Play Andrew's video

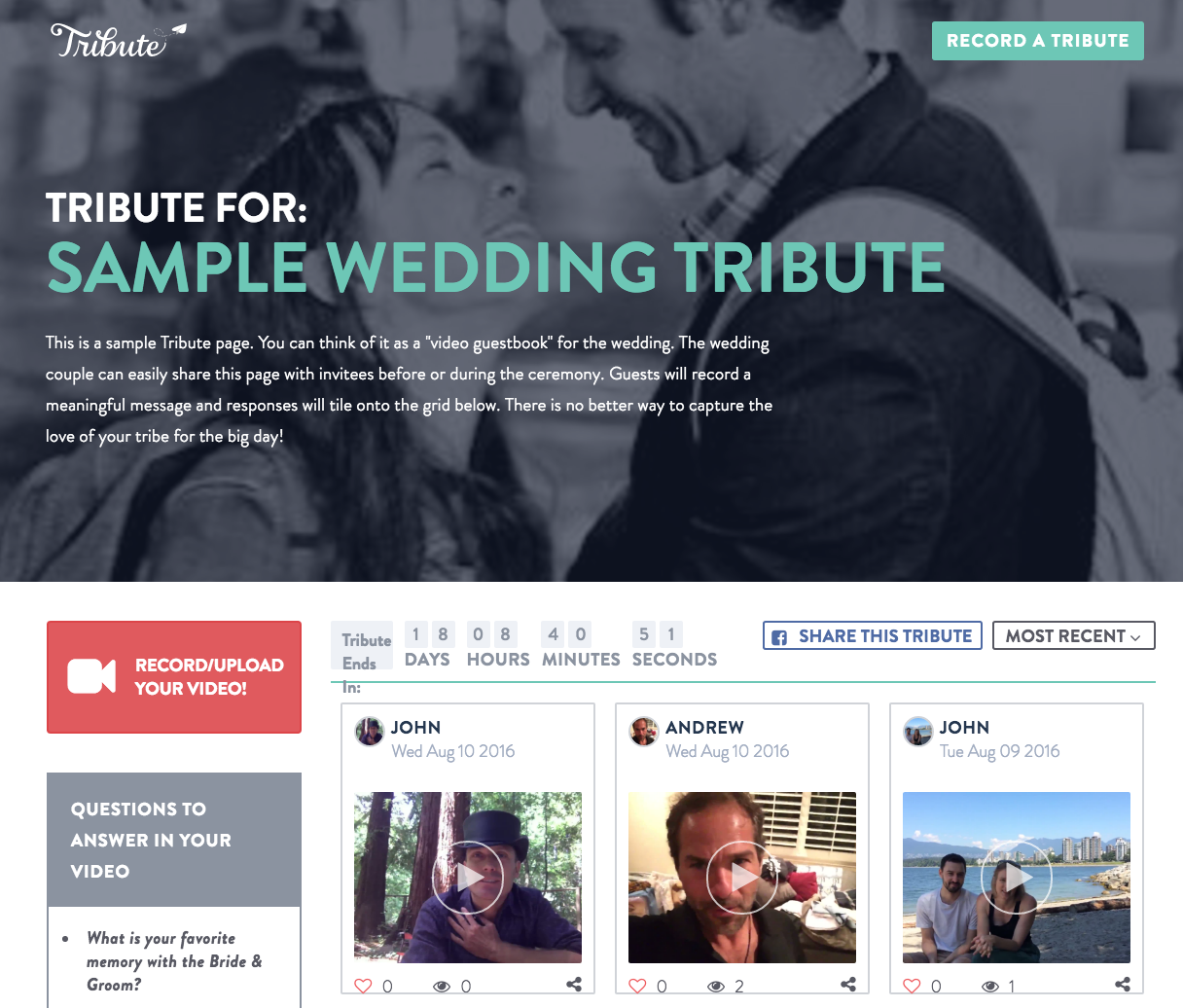742,878
